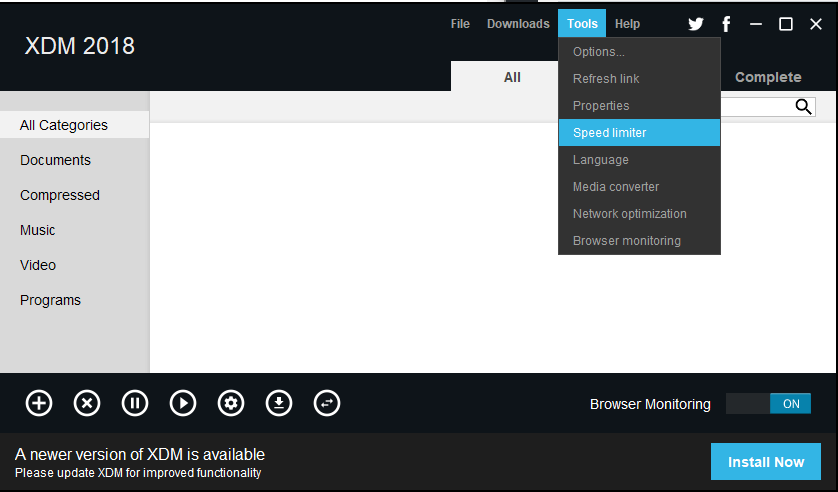
Task: Select the Programs category
Action: tap(74, 300)
